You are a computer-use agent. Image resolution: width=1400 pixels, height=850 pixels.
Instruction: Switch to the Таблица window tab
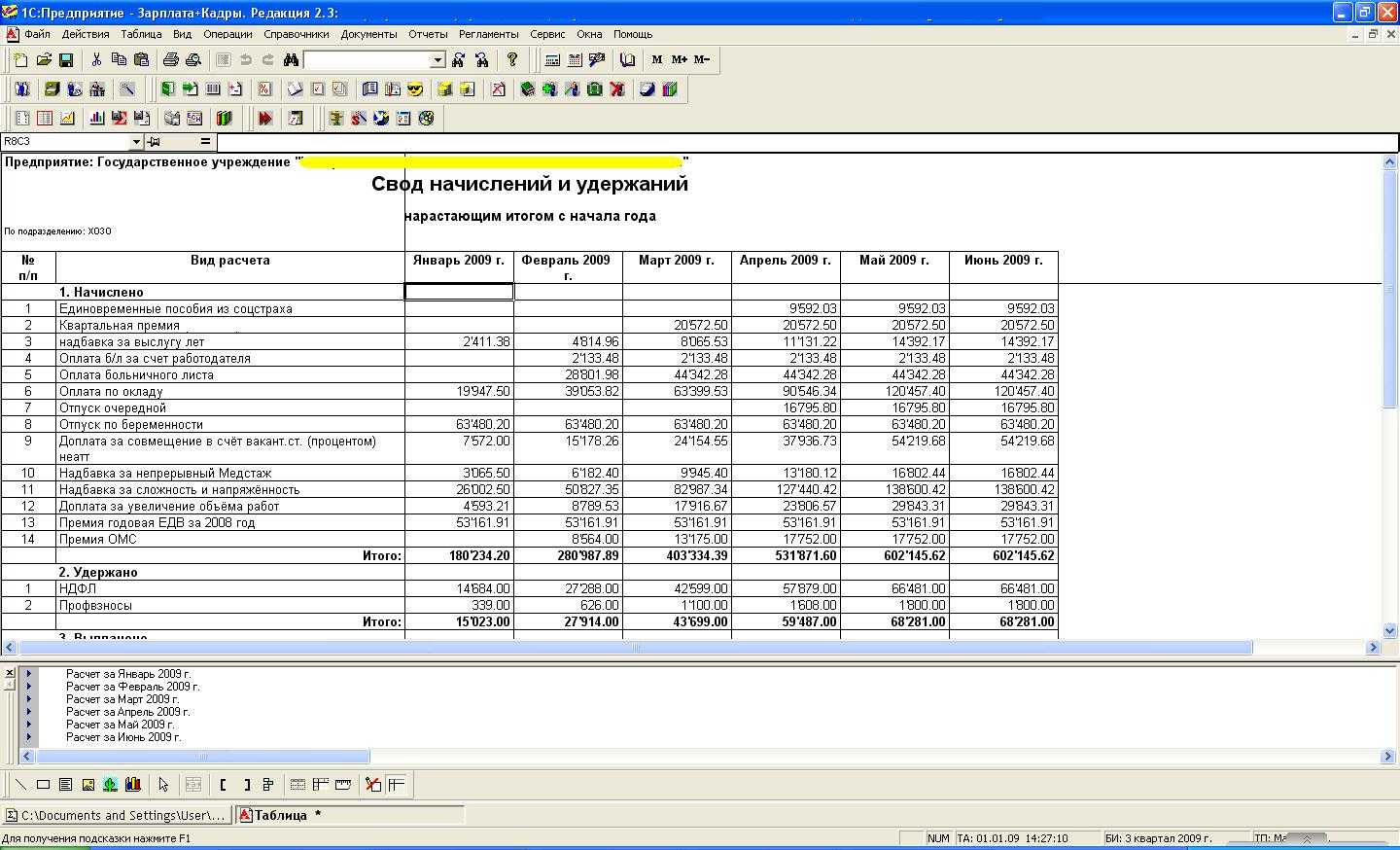tap(350, 815)
